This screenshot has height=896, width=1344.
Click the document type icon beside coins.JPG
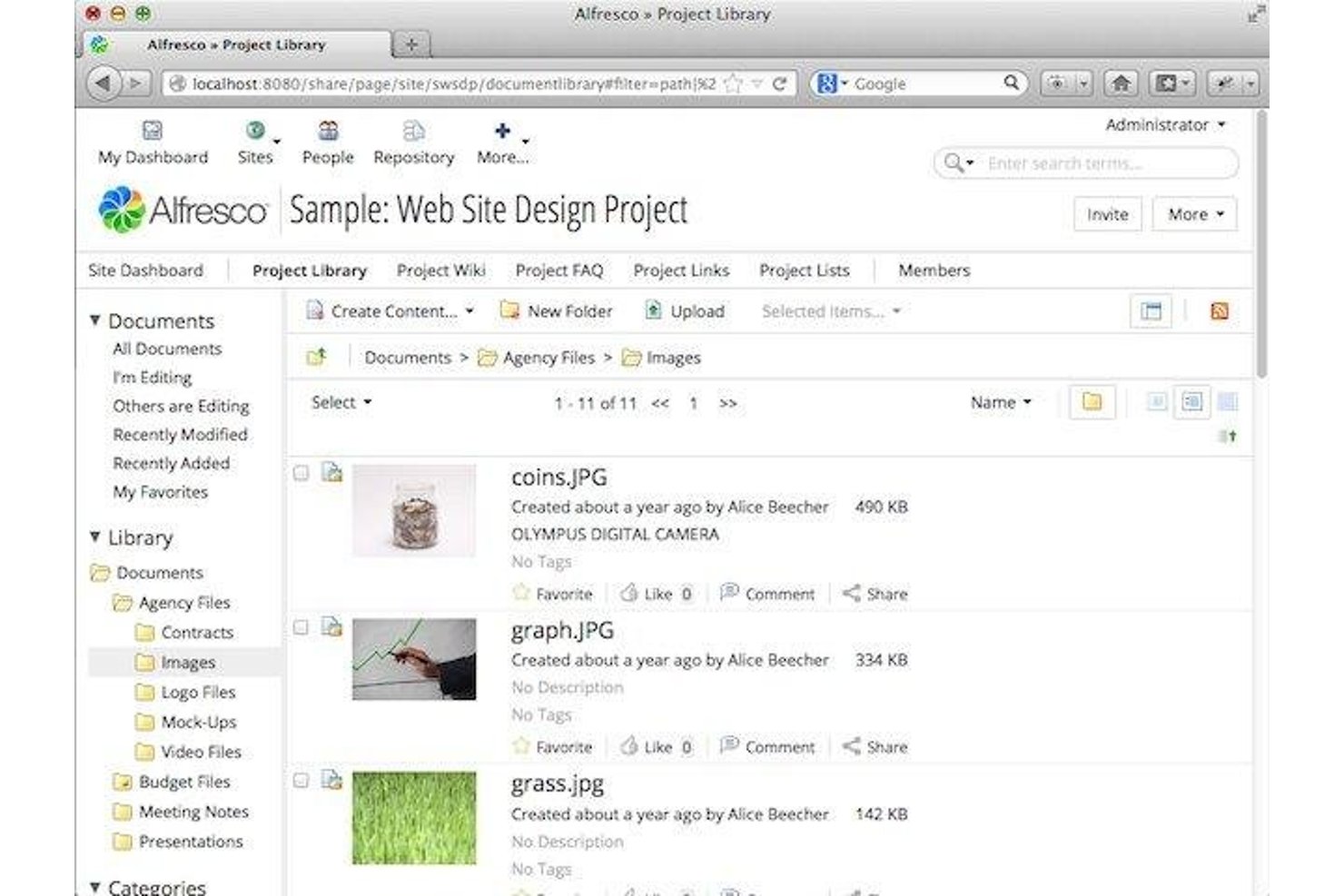[331, 473]
